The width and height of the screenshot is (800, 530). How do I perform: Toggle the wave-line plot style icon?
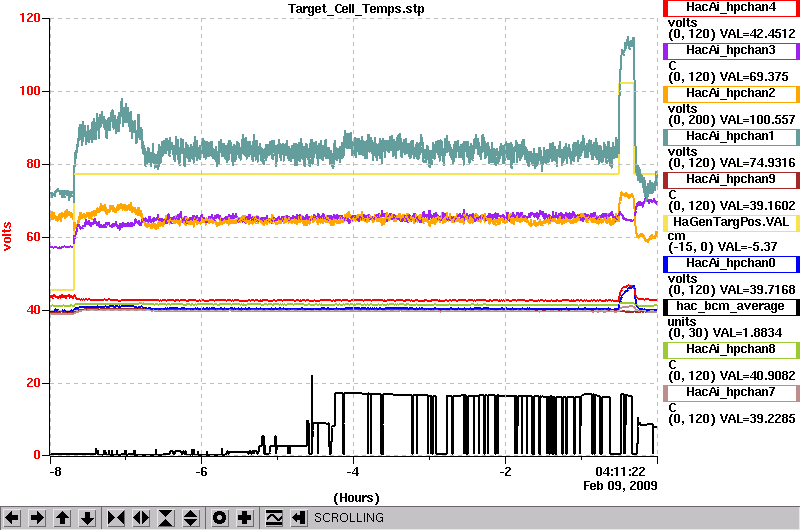pos(274,518)
